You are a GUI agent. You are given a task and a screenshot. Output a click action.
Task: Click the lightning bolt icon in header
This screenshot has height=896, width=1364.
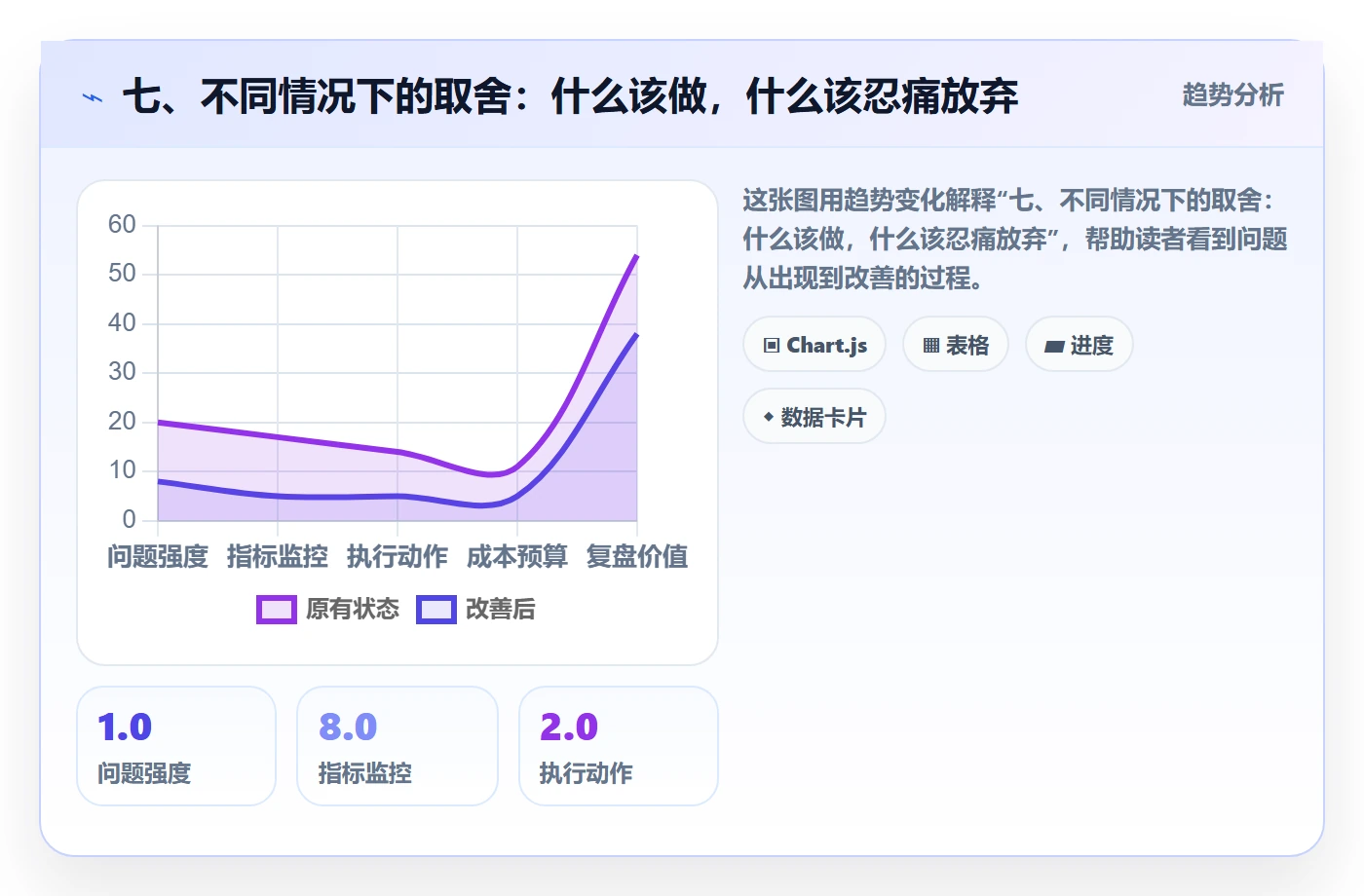click(x=93, y=97)
